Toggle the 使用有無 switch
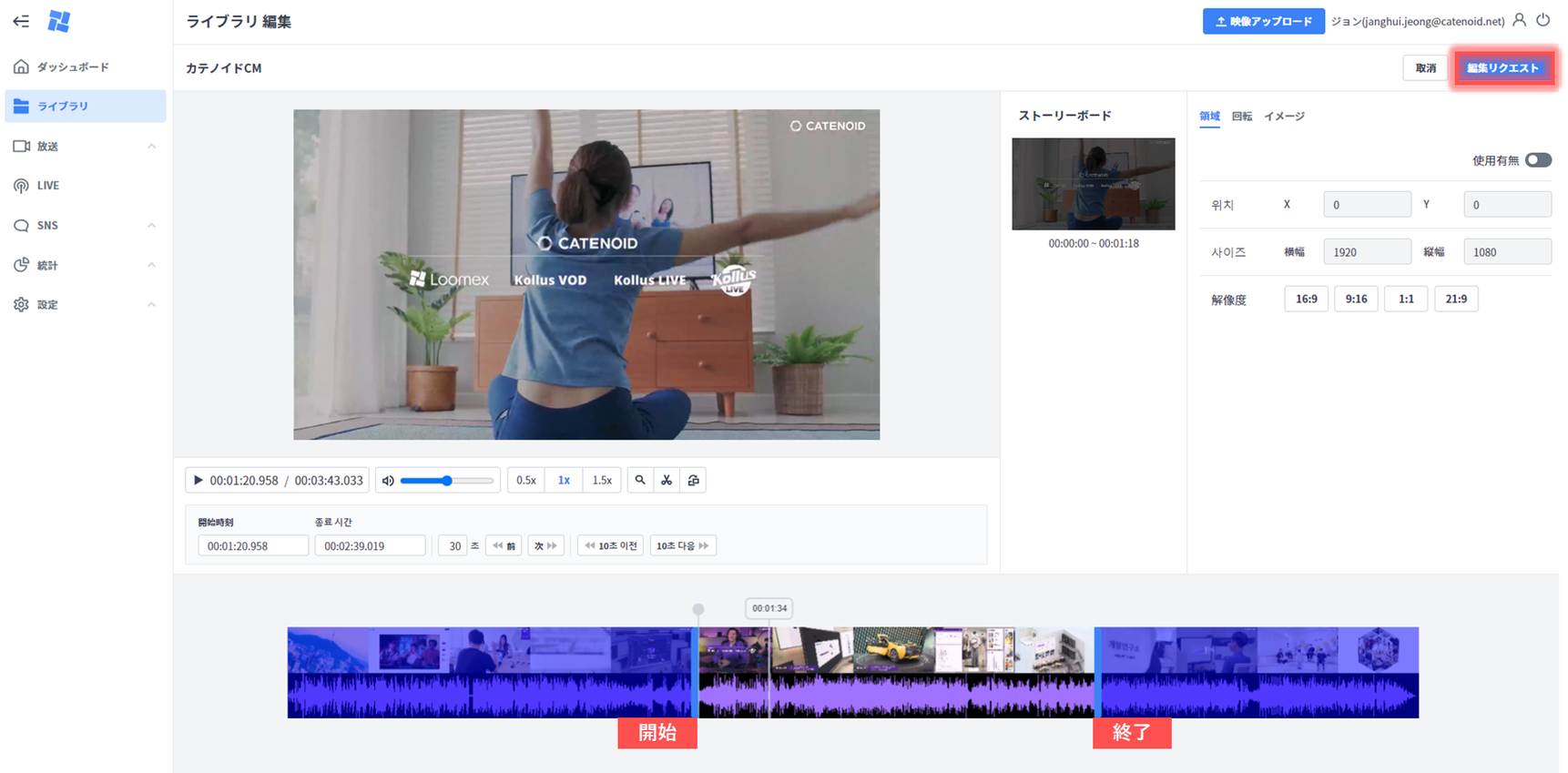Viewport: 1568px width, 773px height. (x=1538, y=160)
